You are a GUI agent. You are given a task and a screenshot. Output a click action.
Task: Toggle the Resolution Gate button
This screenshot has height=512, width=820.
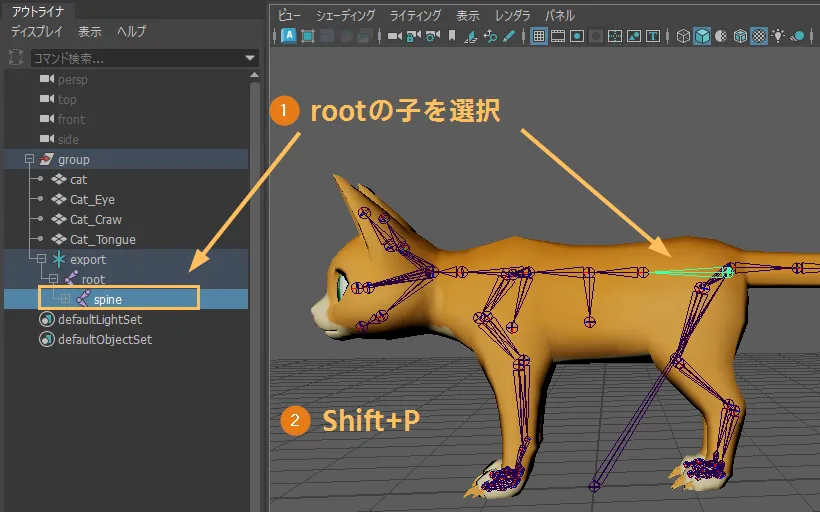pos(577,36)
